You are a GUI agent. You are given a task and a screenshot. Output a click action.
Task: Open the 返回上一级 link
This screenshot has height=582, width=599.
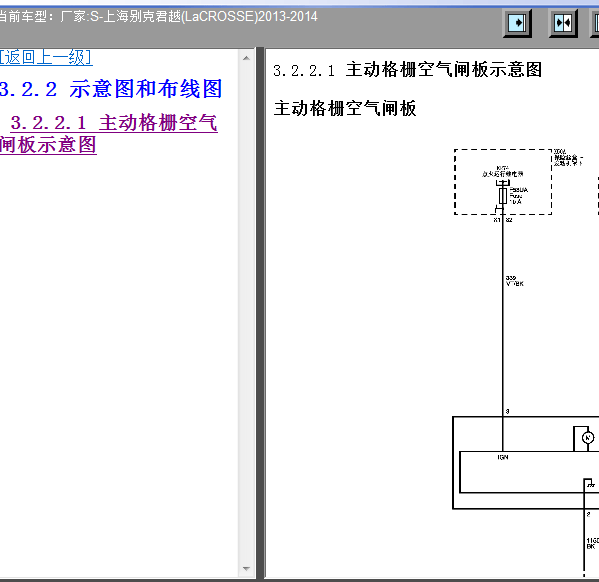coord(46,58)
